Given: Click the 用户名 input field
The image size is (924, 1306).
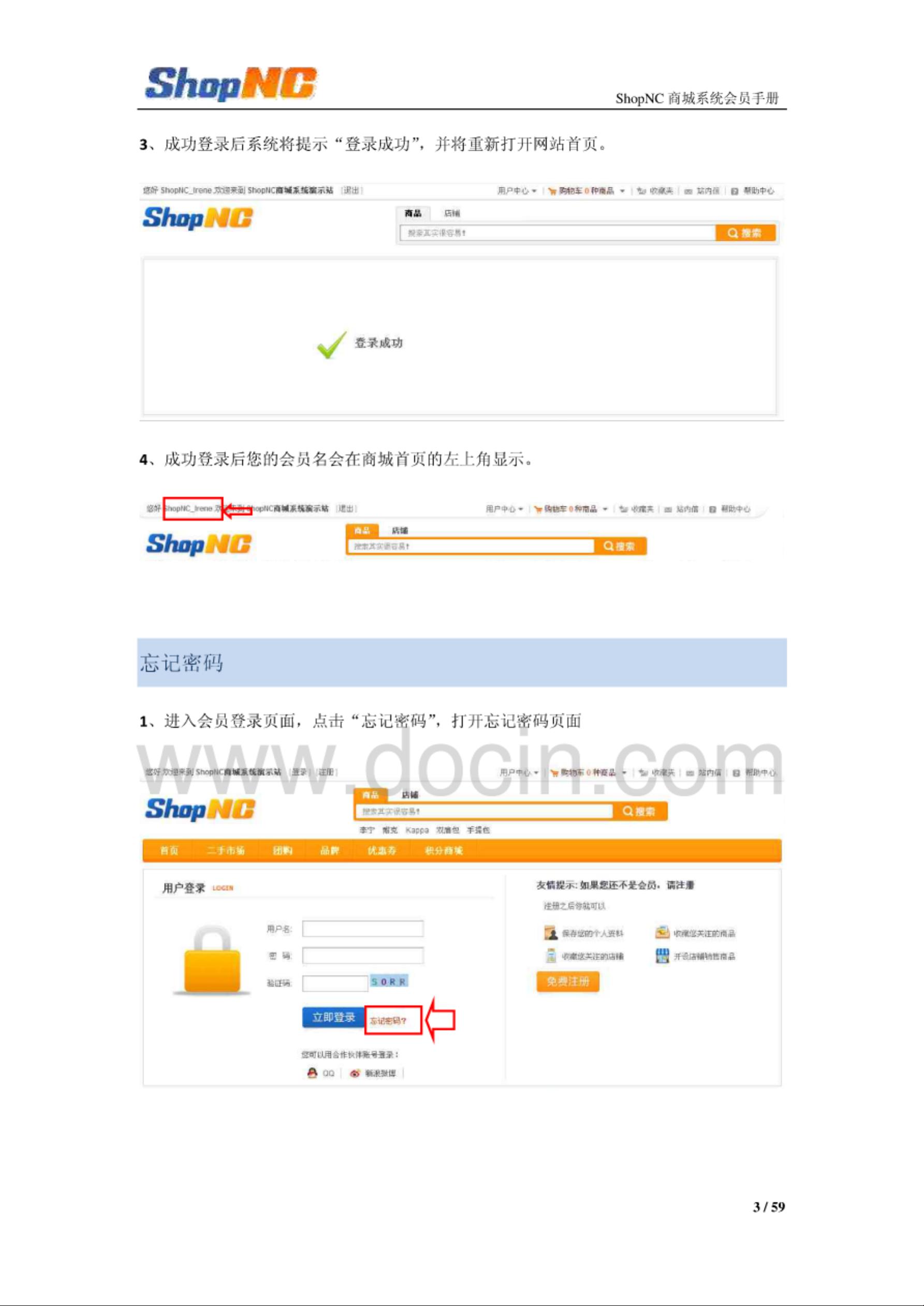Looking at the screenshot, I should (362, 928).
